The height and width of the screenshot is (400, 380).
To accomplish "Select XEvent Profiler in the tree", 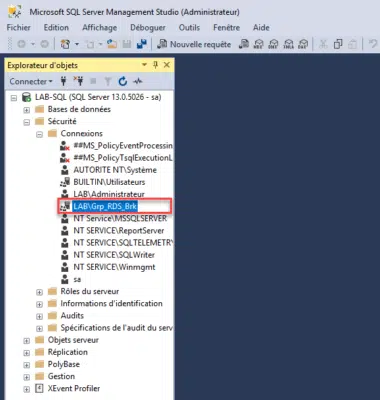I will tap(74, 388).
